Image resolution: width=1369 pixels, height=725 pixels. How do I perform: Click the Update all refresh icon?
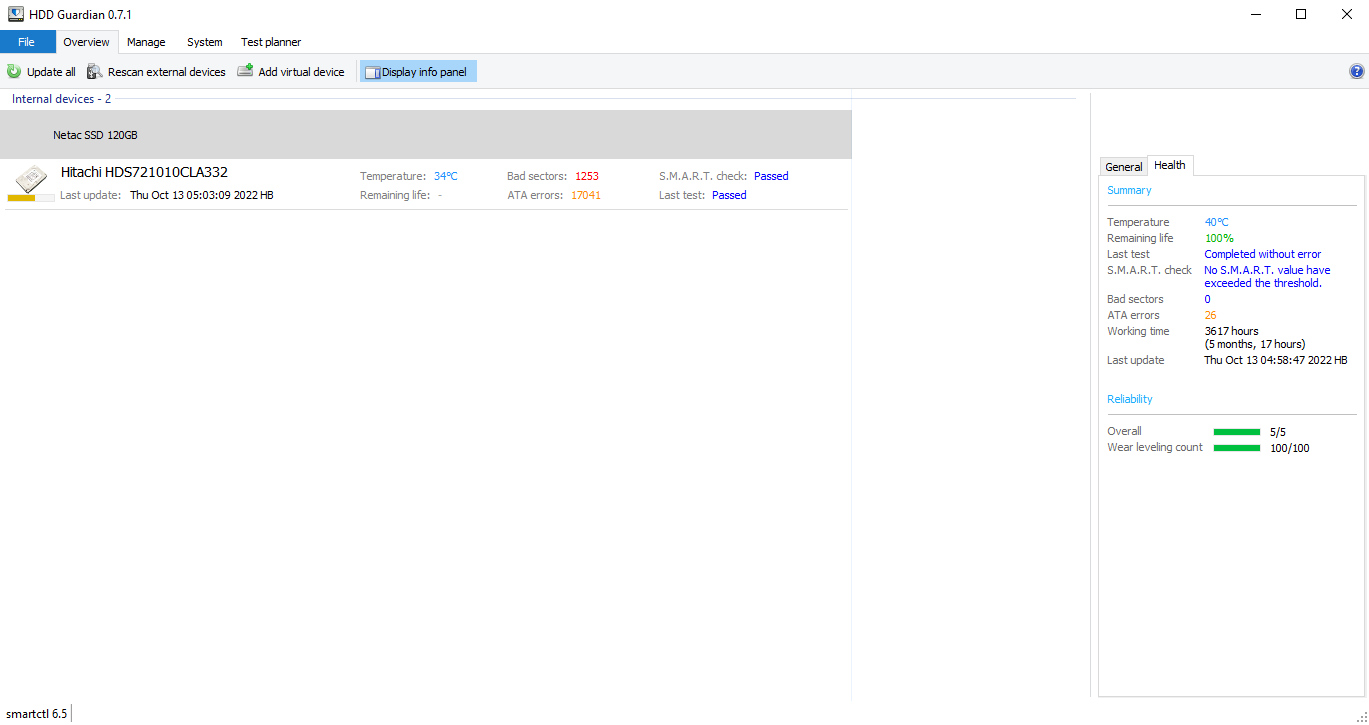[14, 72]
